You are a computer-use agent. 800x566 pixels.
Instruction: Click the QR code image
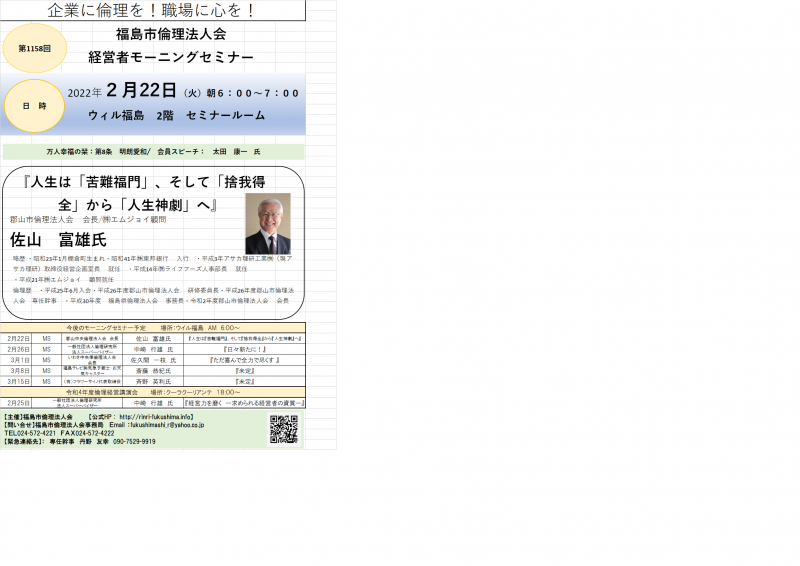point(284,429)
